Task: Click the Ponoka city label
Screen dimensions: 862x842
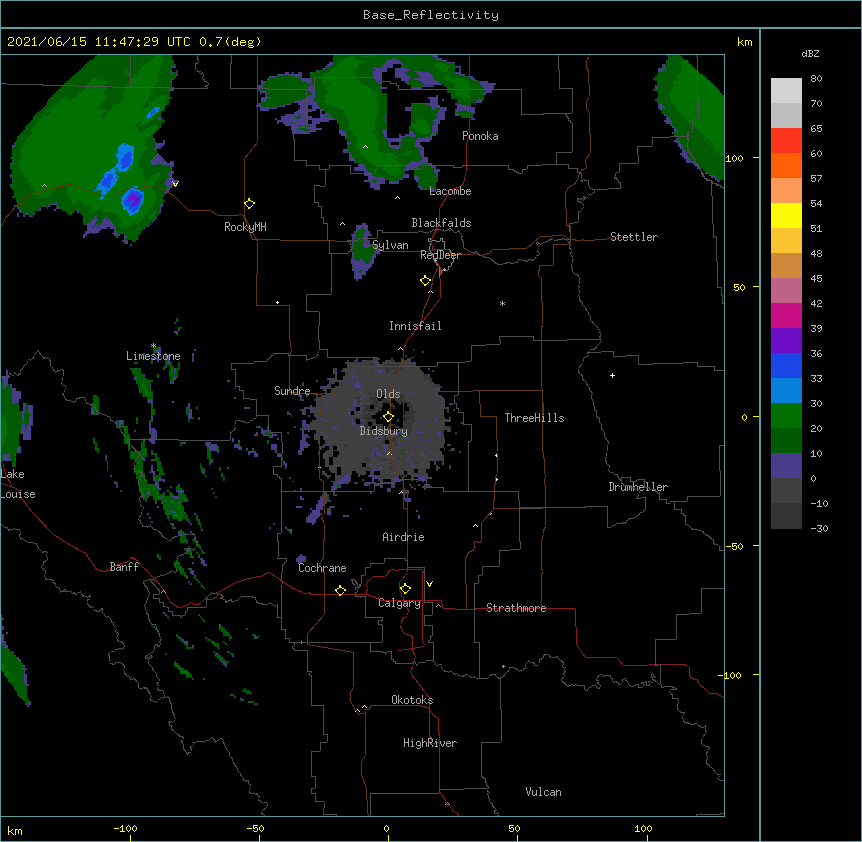Action: (480, 136)
